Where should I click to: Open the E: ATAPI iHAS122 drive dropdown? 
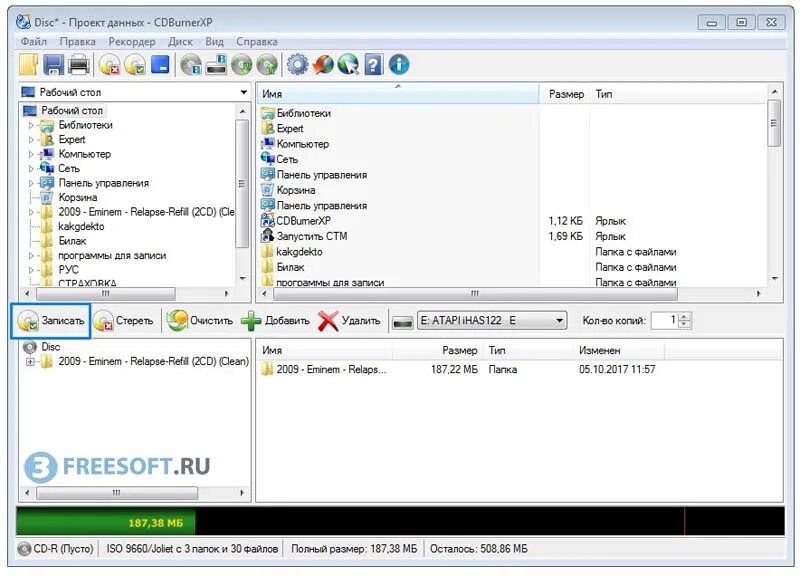492,321
